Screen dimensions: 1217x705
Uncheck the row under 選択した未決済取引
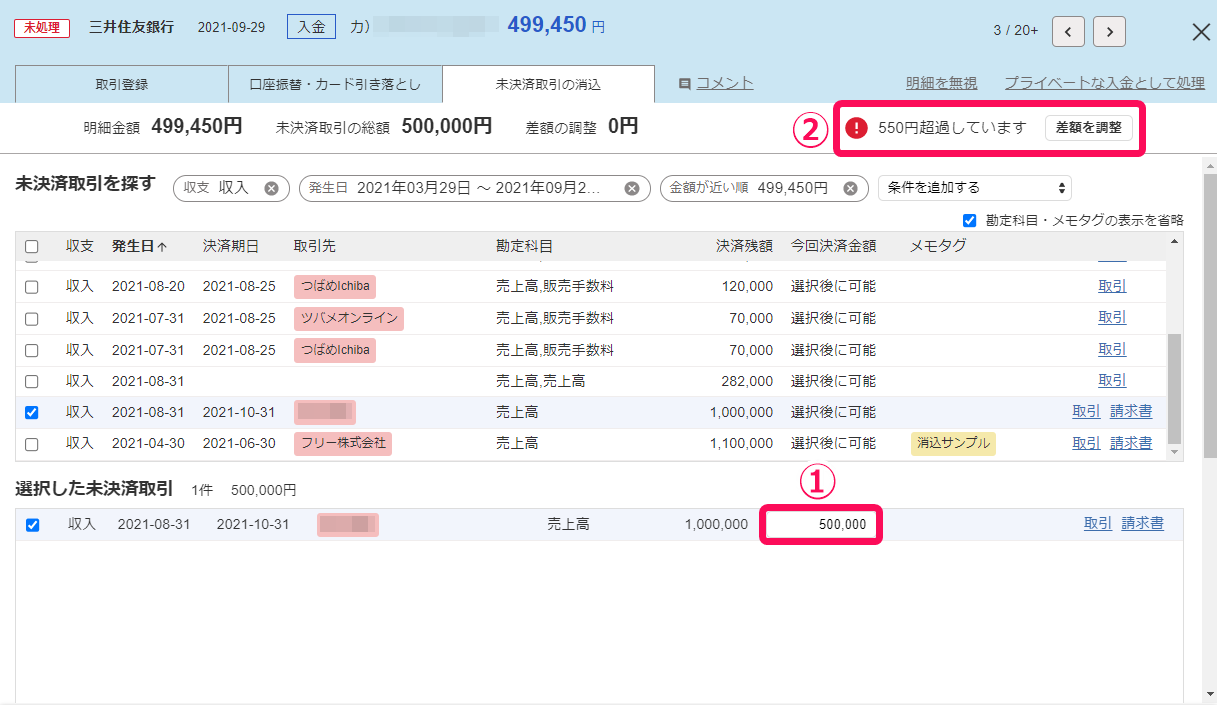[x=32, y=525]
